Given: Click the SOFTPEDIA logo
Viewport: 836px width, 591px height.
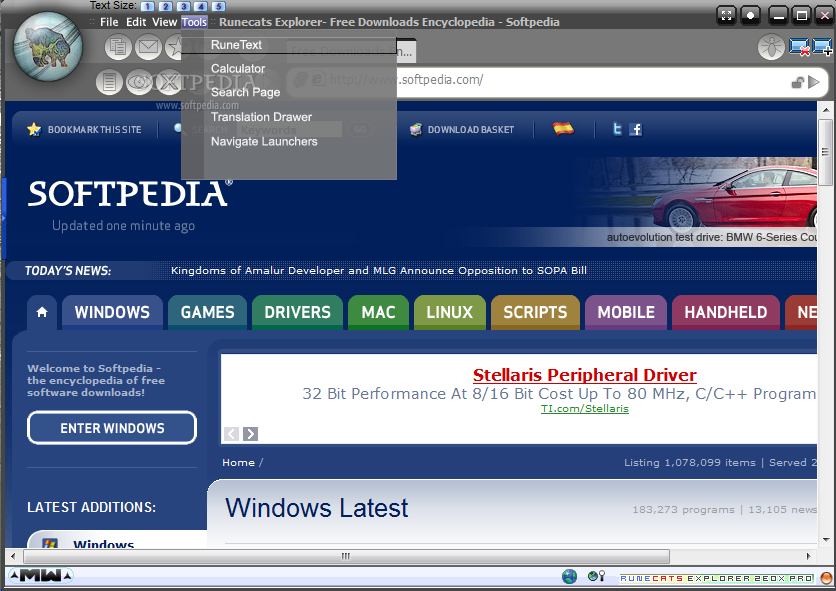Looking at the screenshot, I should click(130, 193).
